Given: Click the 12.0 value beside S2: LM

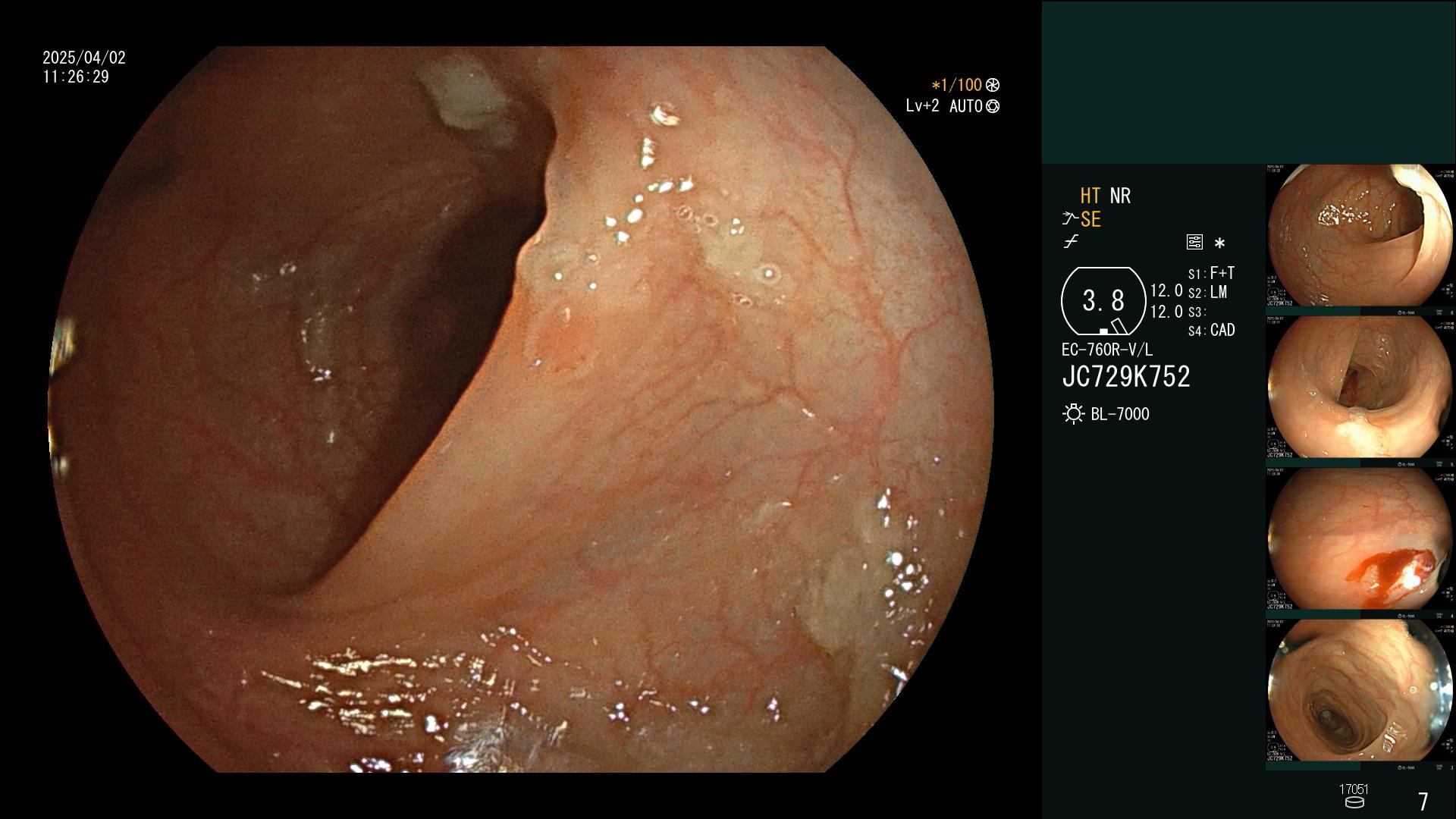Looking at the screenshot, I should point(1166,291).
